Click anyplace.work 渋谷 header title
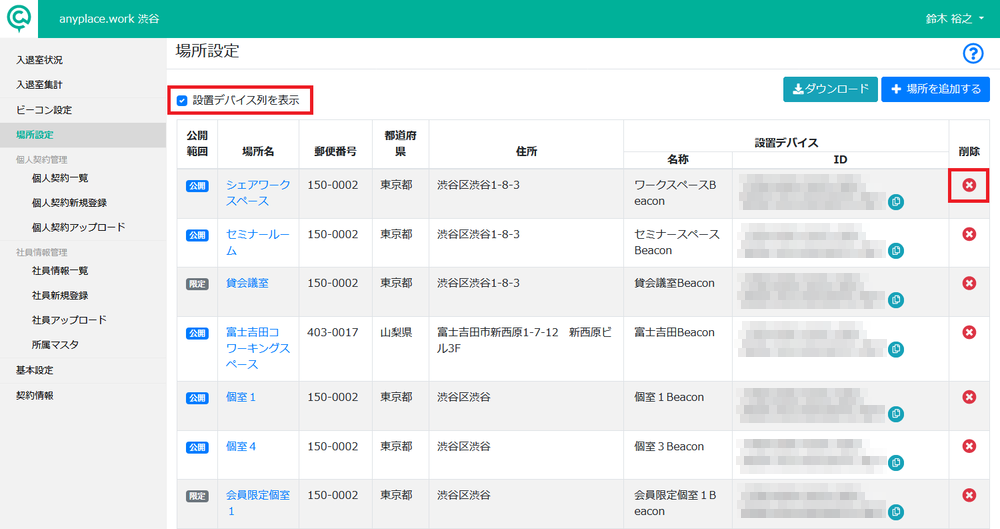Viewport: 1000px width, 529px height. pos(109,19)
